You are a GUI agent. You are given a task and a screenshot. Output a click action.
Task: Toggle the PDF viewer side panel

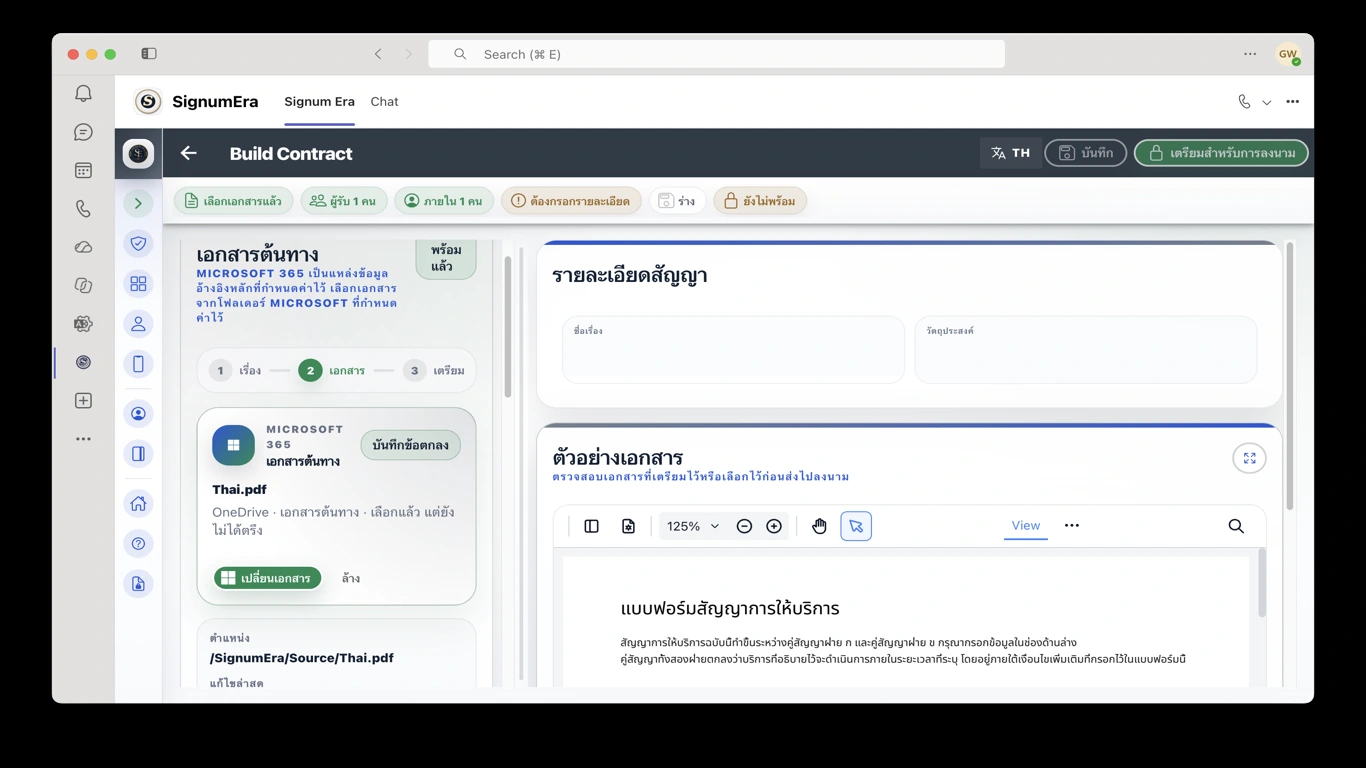[591, 526]
